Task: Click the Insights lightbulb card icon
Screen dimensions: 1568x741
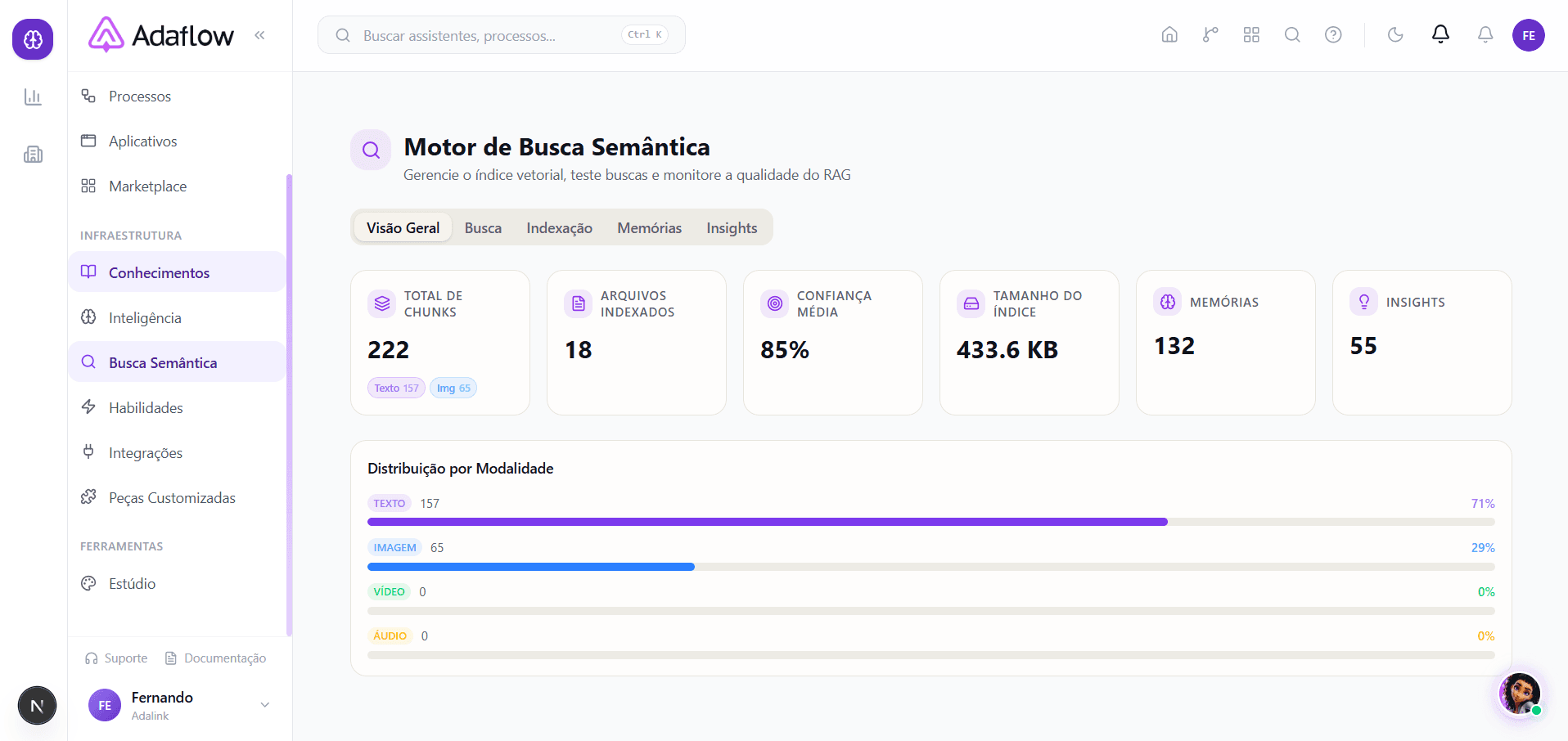Action: click(1364, 302)
